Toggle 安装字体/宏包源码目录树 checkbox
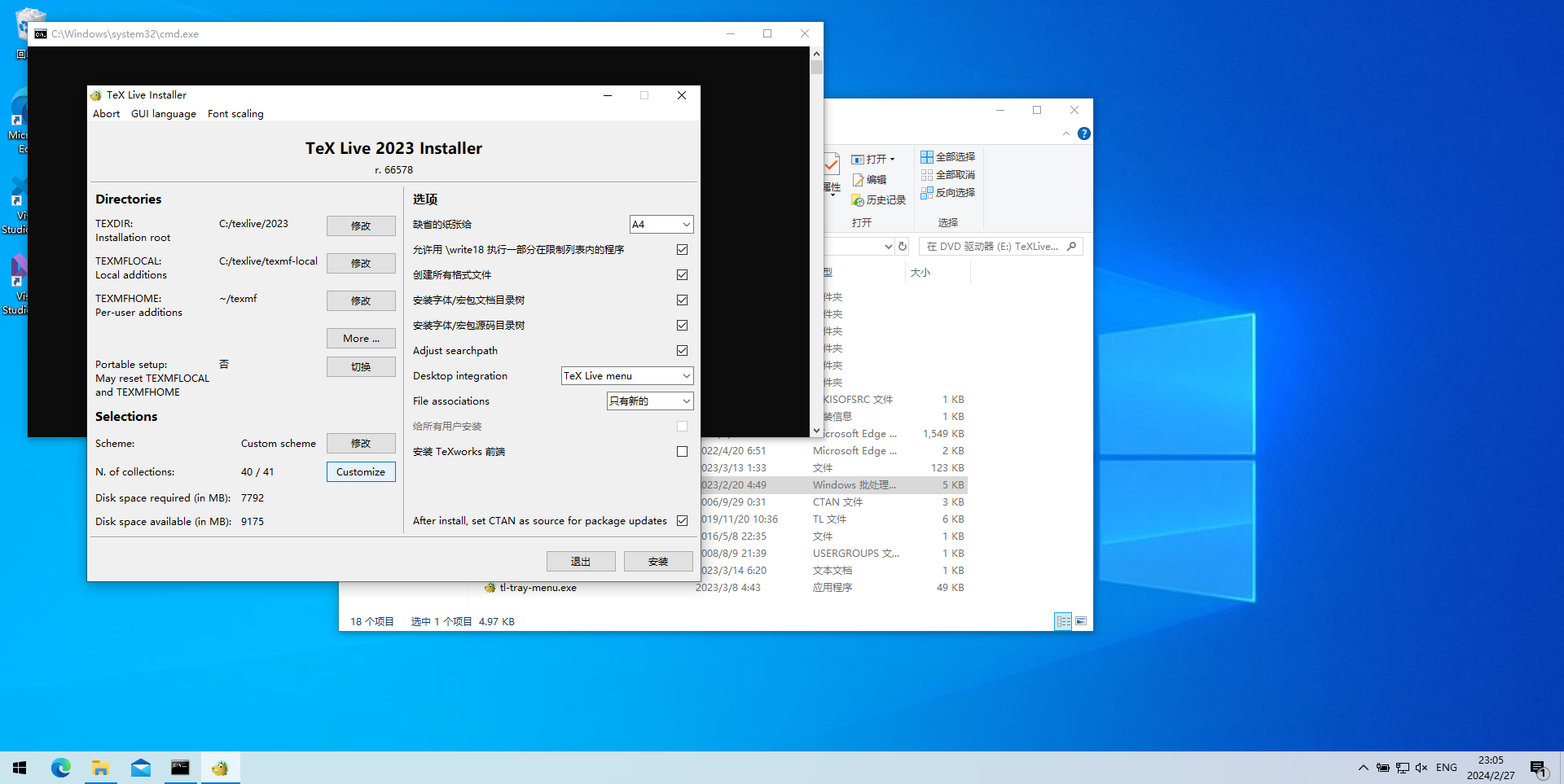This screenshot has height=784, width=1564. (x=682, y=326)
